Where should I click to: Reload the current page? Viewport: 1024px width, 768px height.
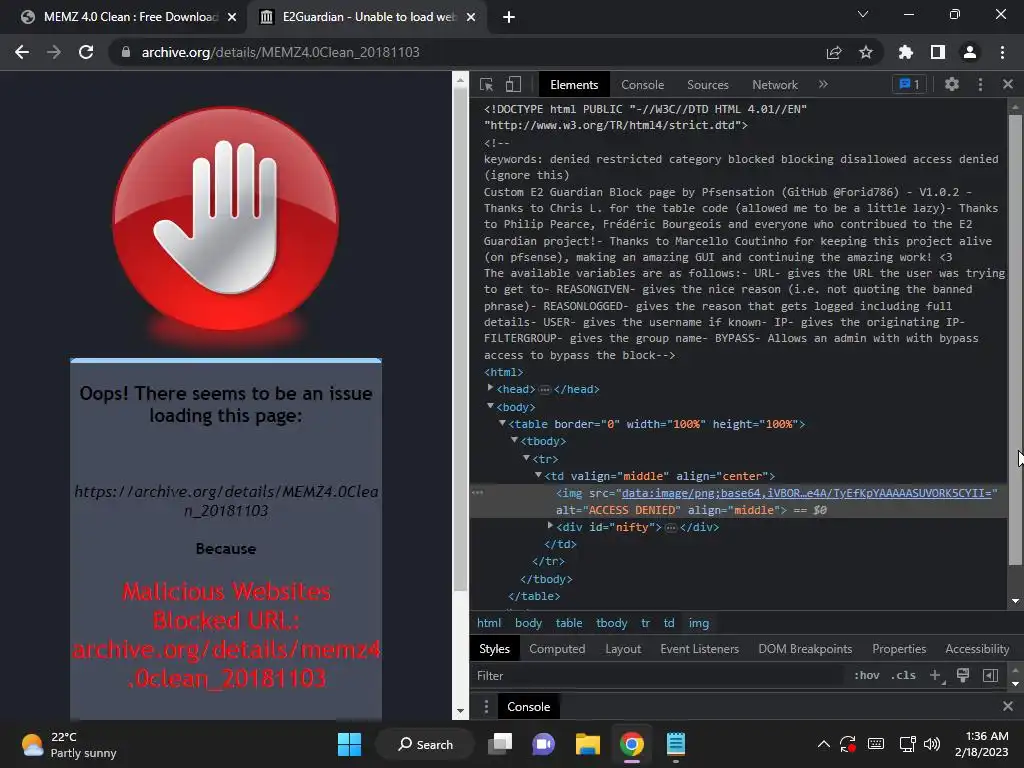coord(86,52)
